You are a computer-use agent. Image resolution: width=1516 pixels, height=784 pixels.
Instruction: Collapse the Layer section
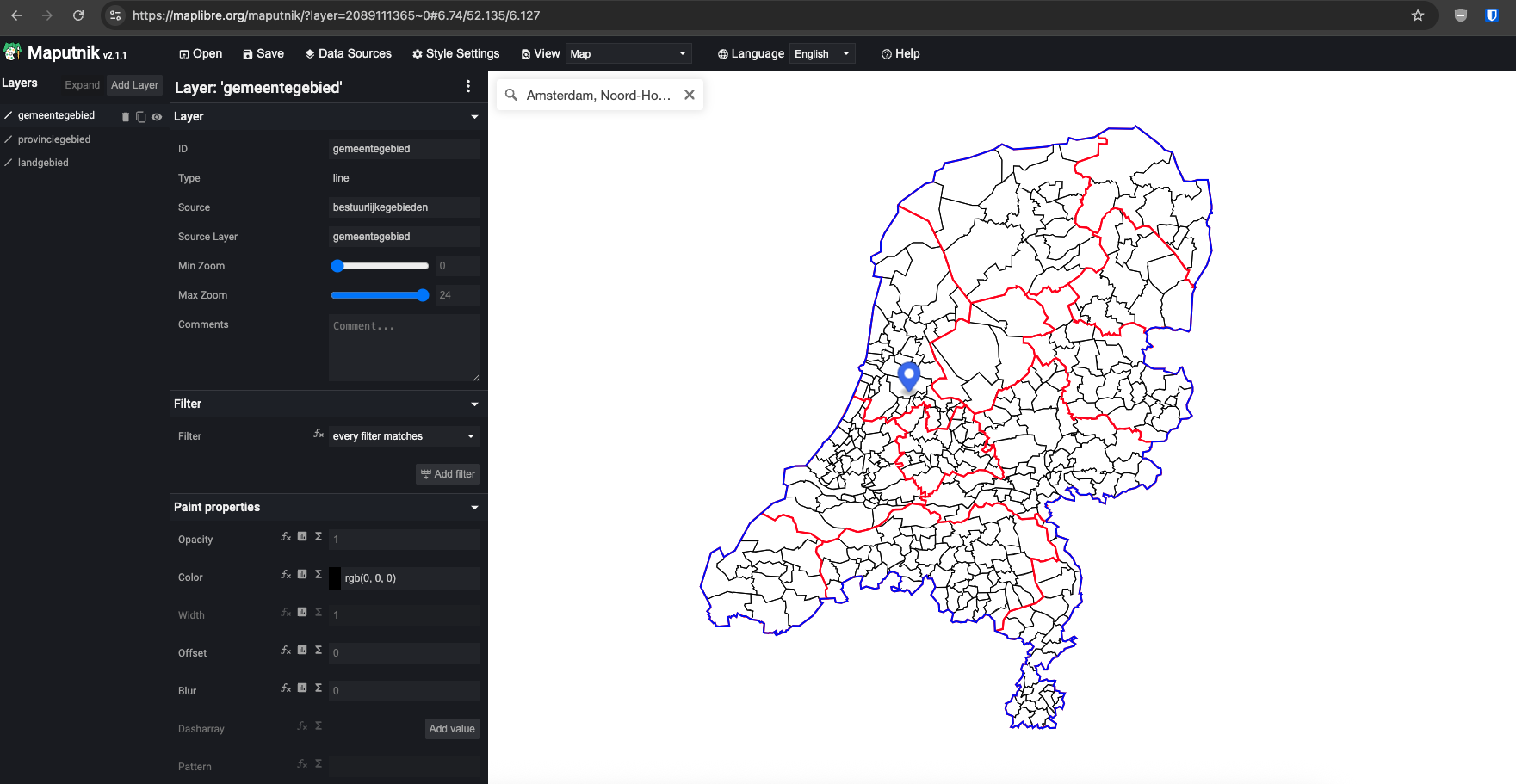point(474,117)
